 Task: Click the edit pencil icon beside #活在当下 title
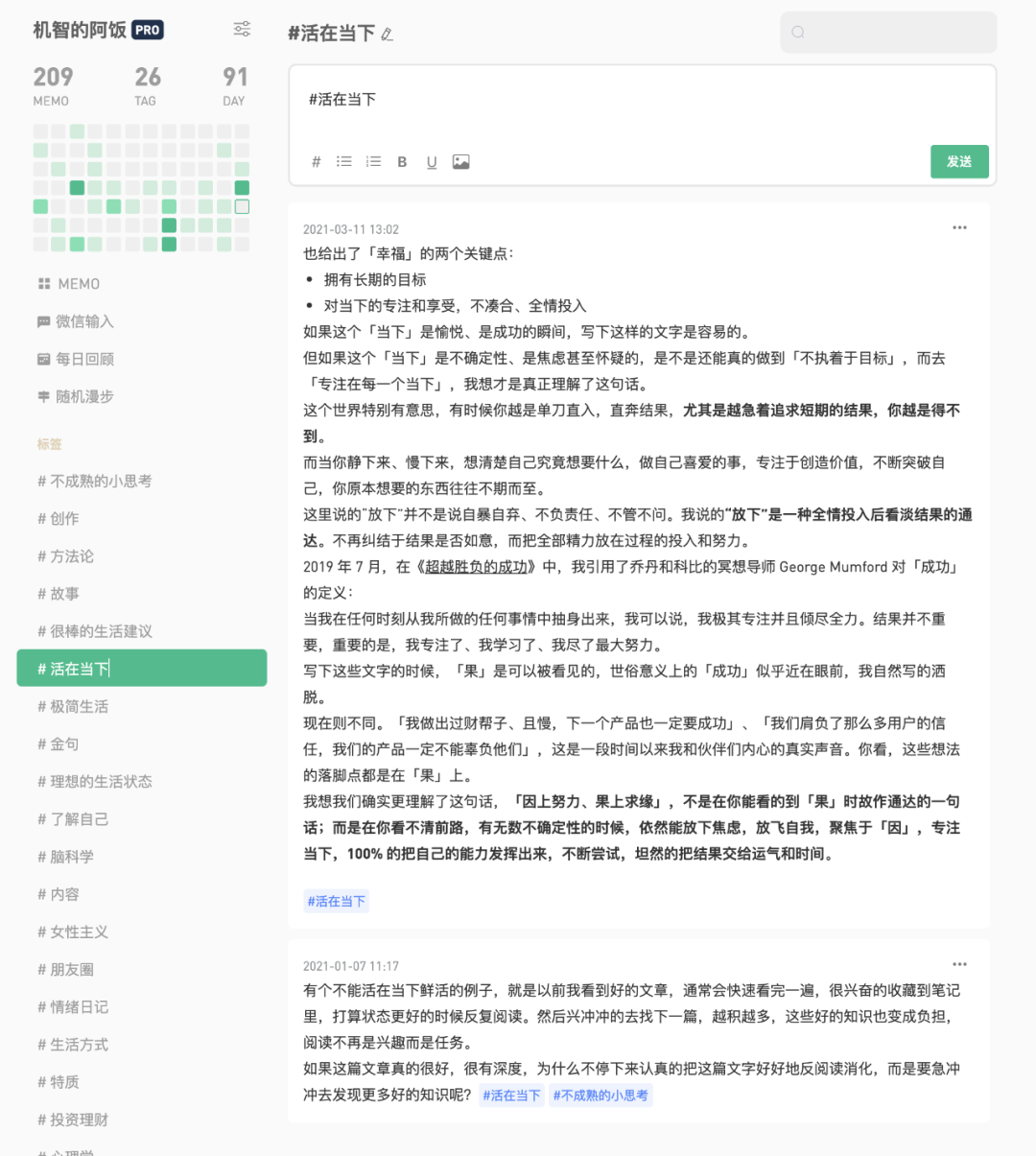click(x=387, y=35)
